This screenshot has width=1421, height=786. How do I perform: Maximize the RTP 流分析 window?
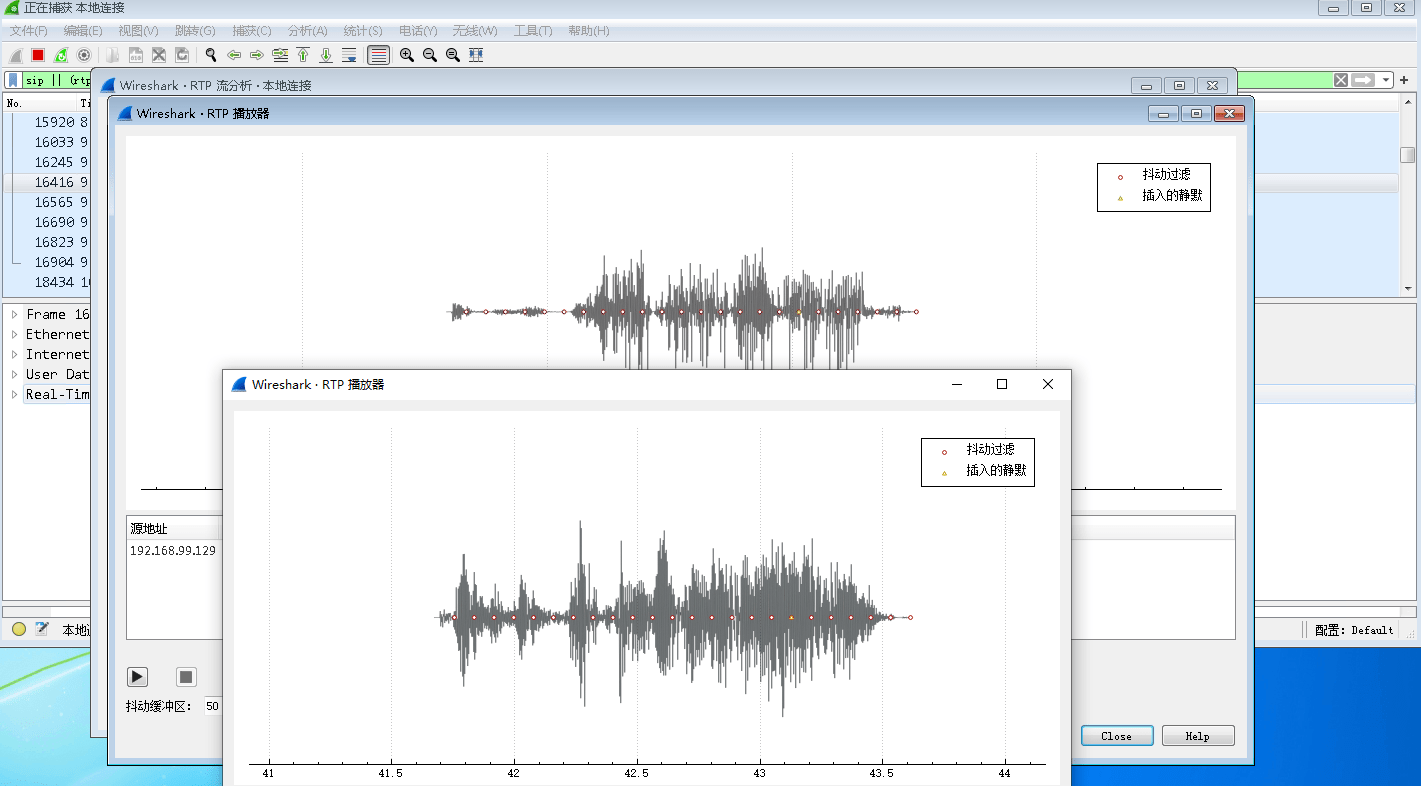[x=1179, y=86]
